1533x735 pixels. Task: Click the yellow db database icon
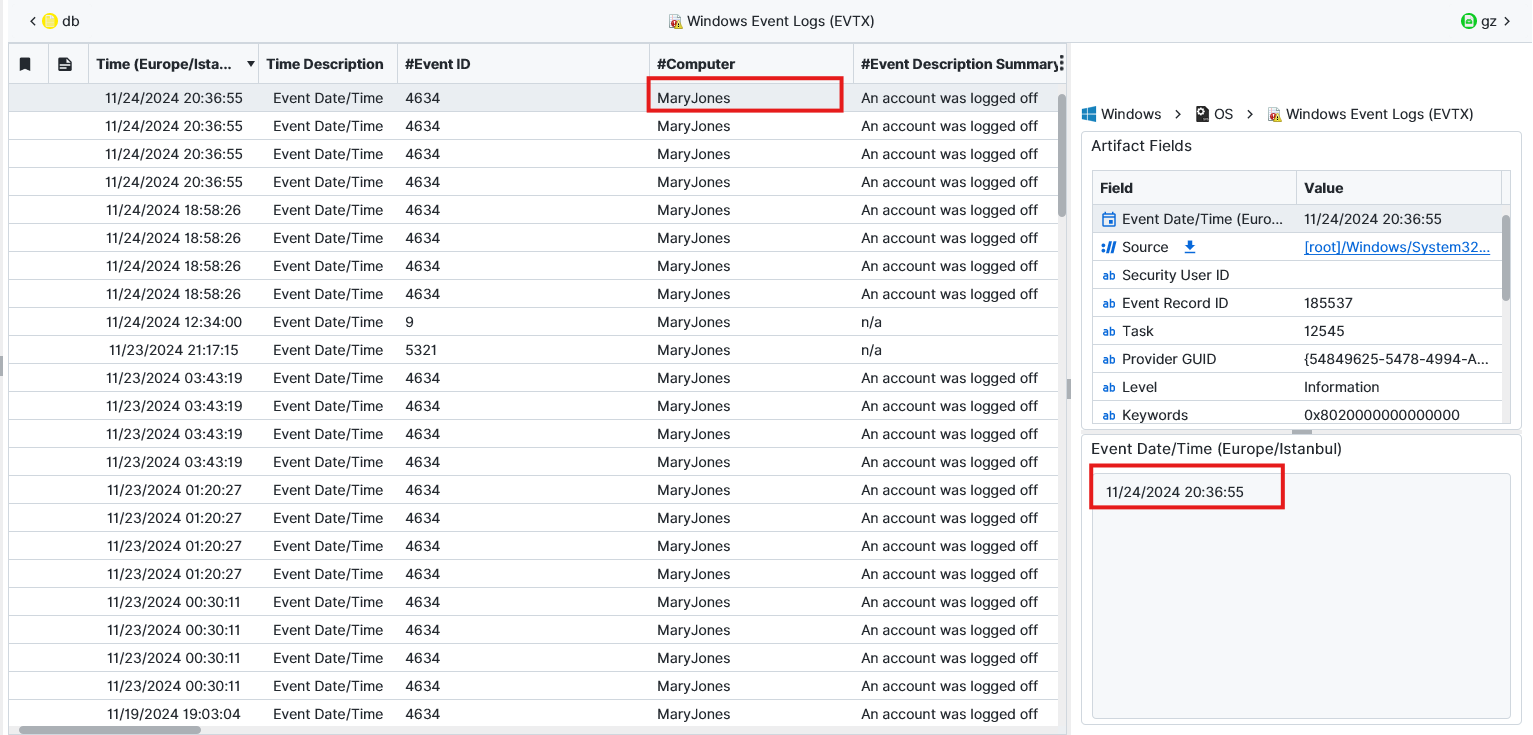pyautogui.click(x=50, y=21)
